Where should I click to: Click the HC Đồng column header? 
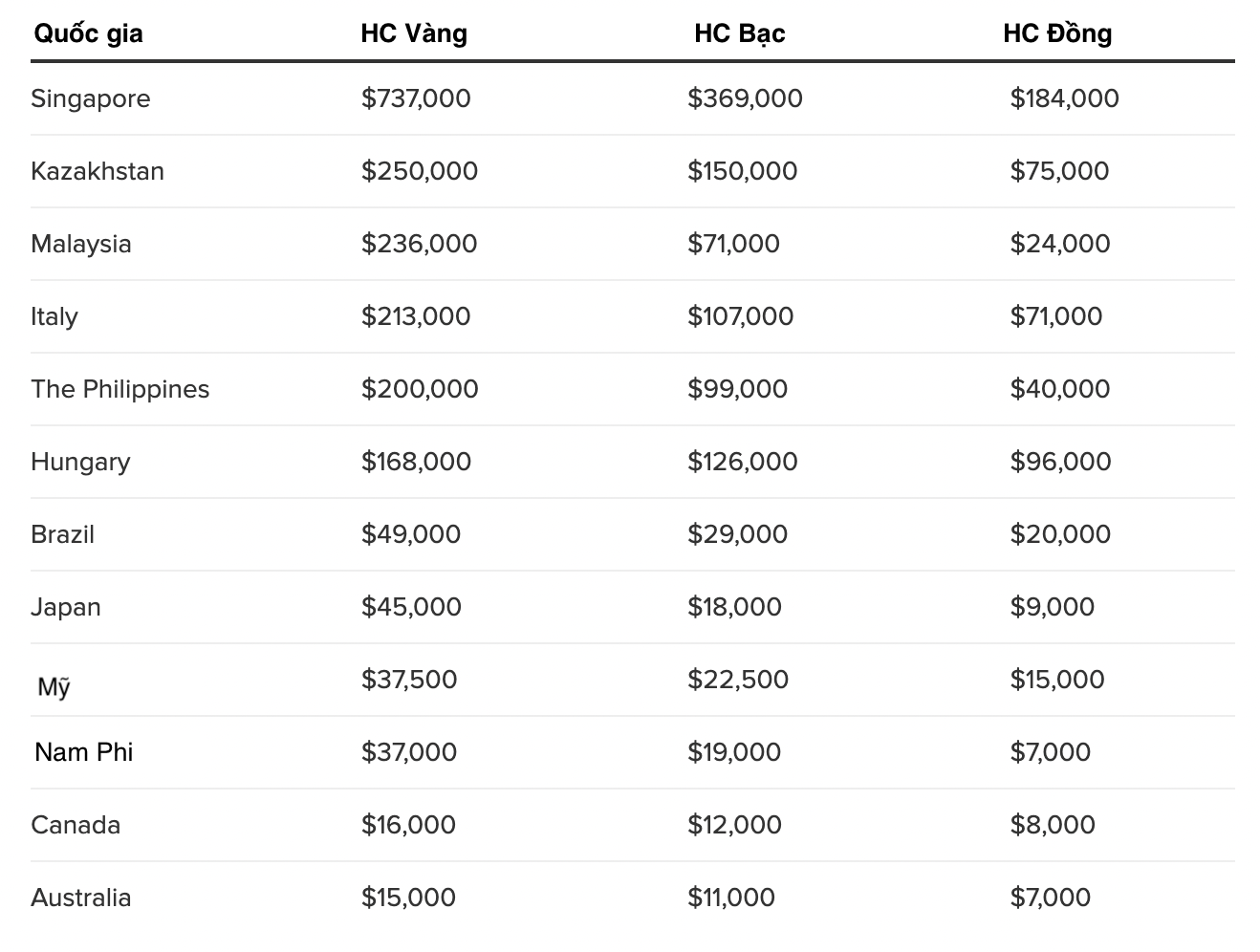pyautogui.click(x=1057, y=33)
